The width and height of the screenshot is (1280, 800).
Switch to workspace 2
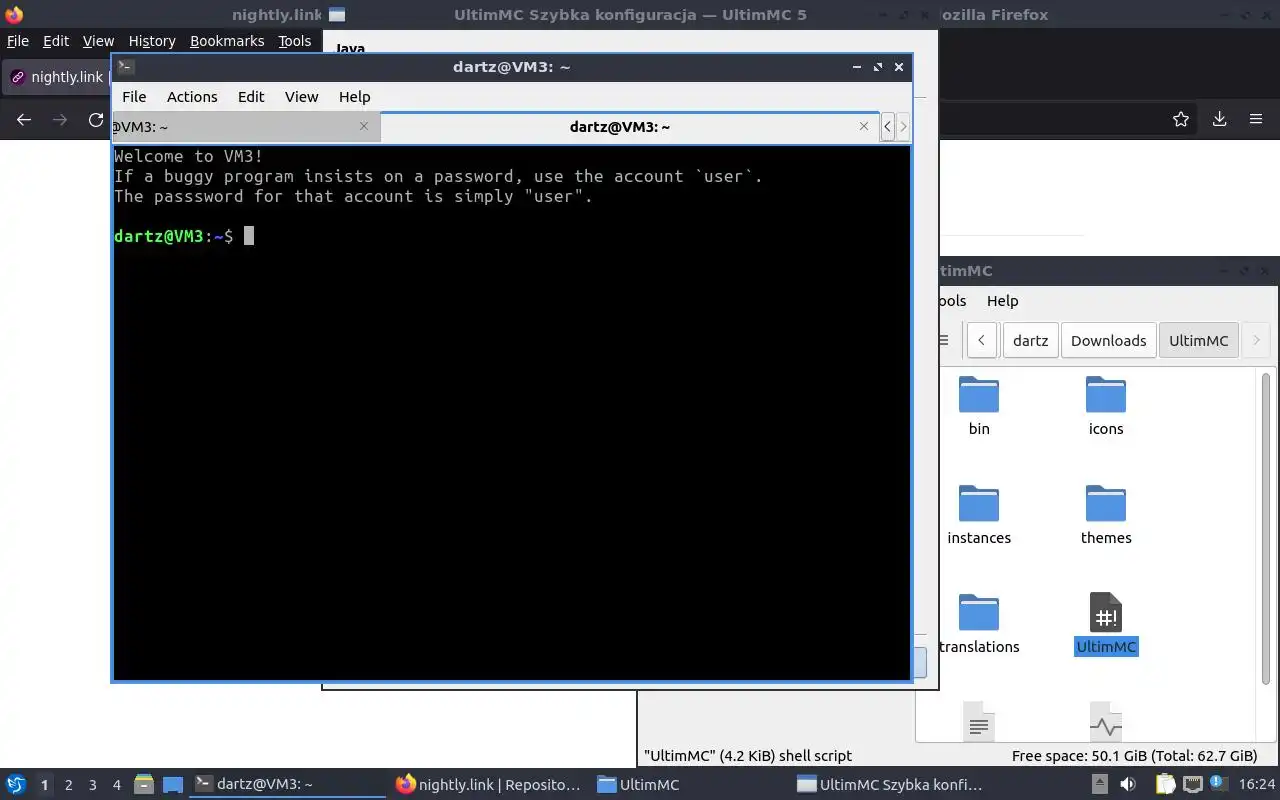tap(68, 785)
